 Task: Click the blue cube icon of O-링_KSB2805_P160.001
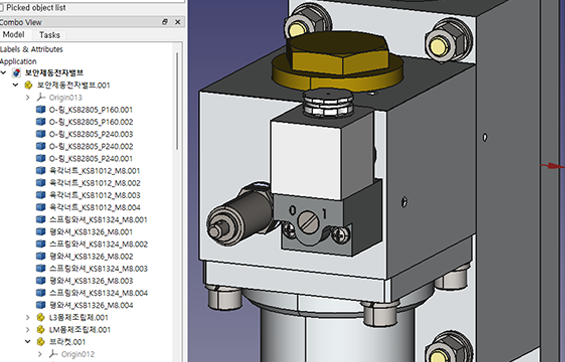pyautogui.click(x=41, y=110)
